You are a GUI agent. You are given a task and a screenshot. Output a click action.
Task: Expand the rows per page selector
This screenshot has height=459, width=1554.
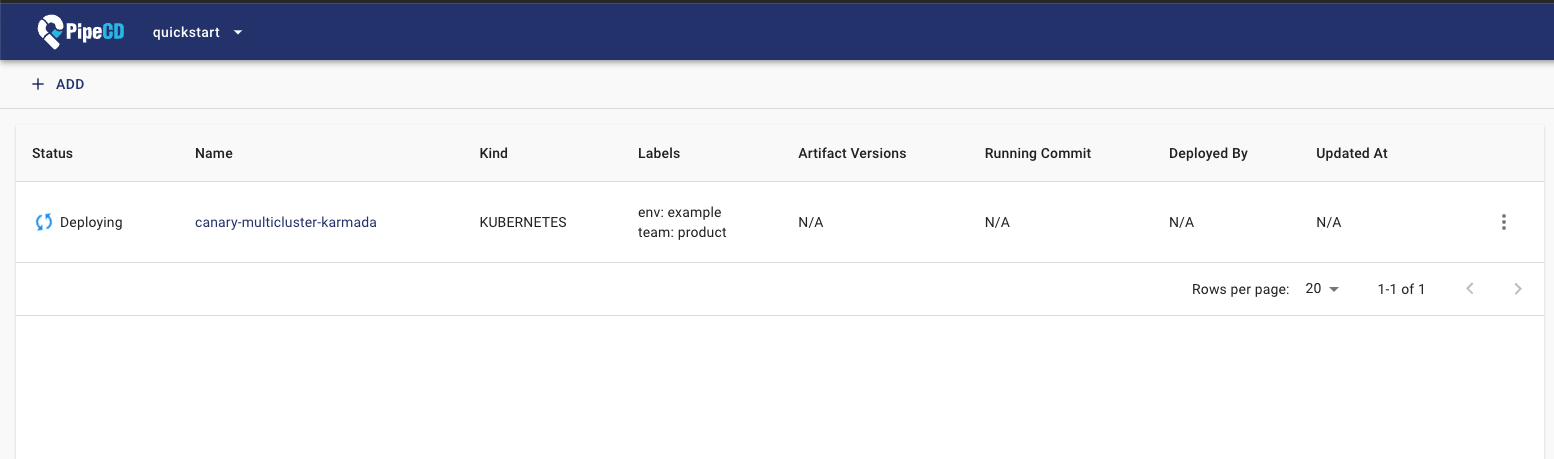click(x=1322, y=289)
